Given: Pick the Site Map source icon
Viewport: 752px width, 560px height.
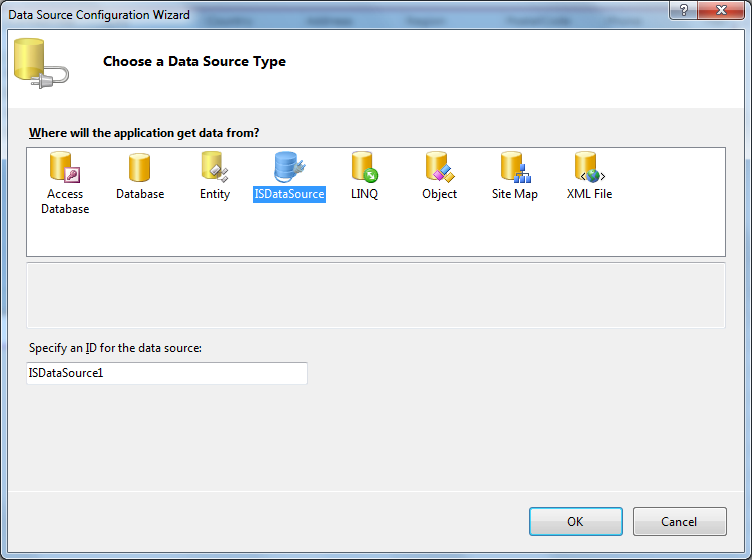Looking at the screenshot, I should pos(514,168).
